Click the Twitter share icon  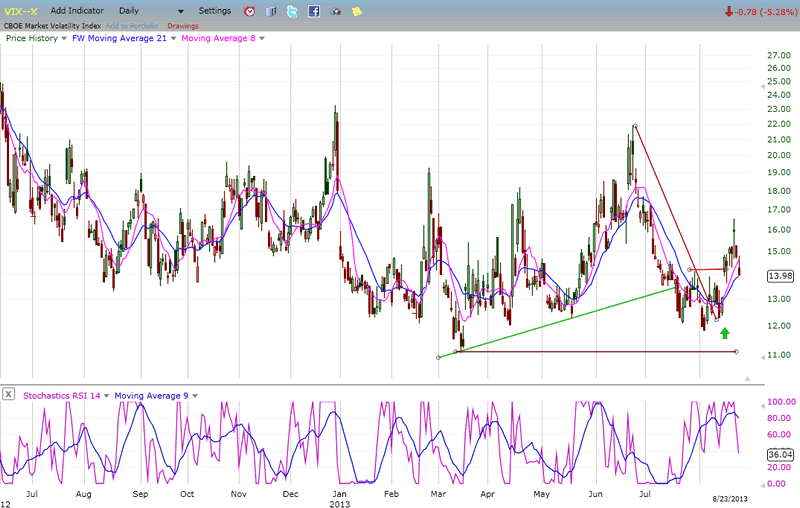[292, 11]
